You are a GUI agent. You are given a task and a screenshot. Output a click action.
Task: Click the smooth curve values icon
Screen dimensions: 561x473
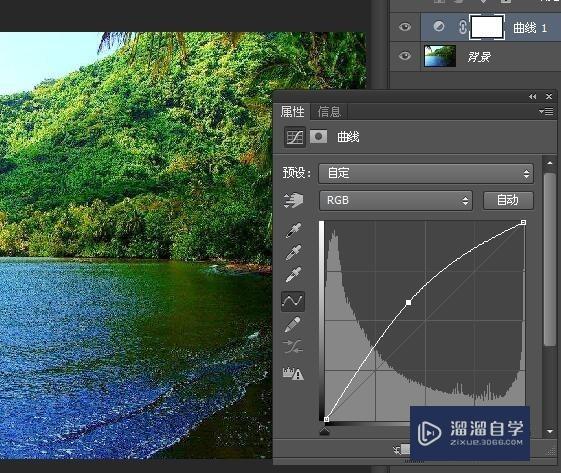(293, 347)
